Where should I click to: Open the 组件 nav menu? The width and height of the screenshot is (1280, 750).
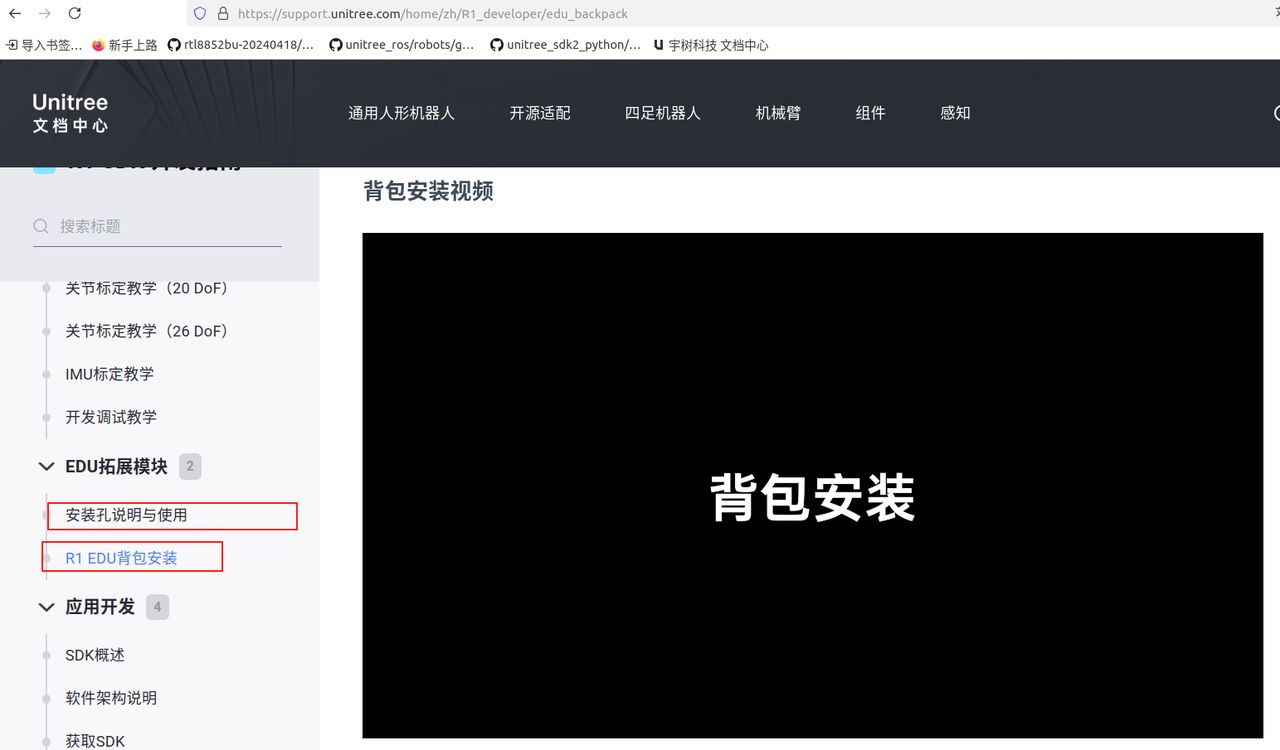click(871, 113)
